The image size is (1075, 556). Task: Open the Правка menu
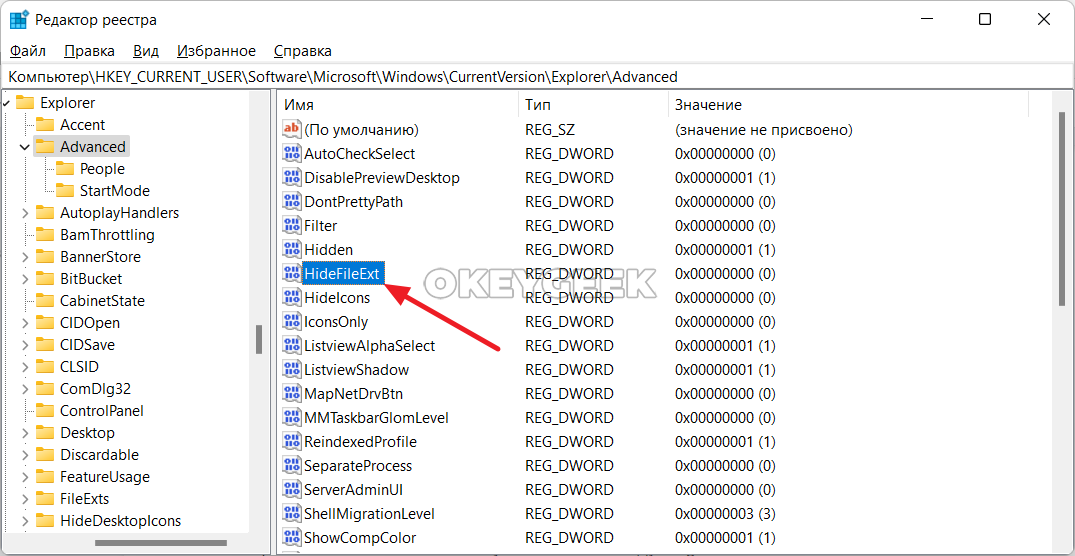89,51
